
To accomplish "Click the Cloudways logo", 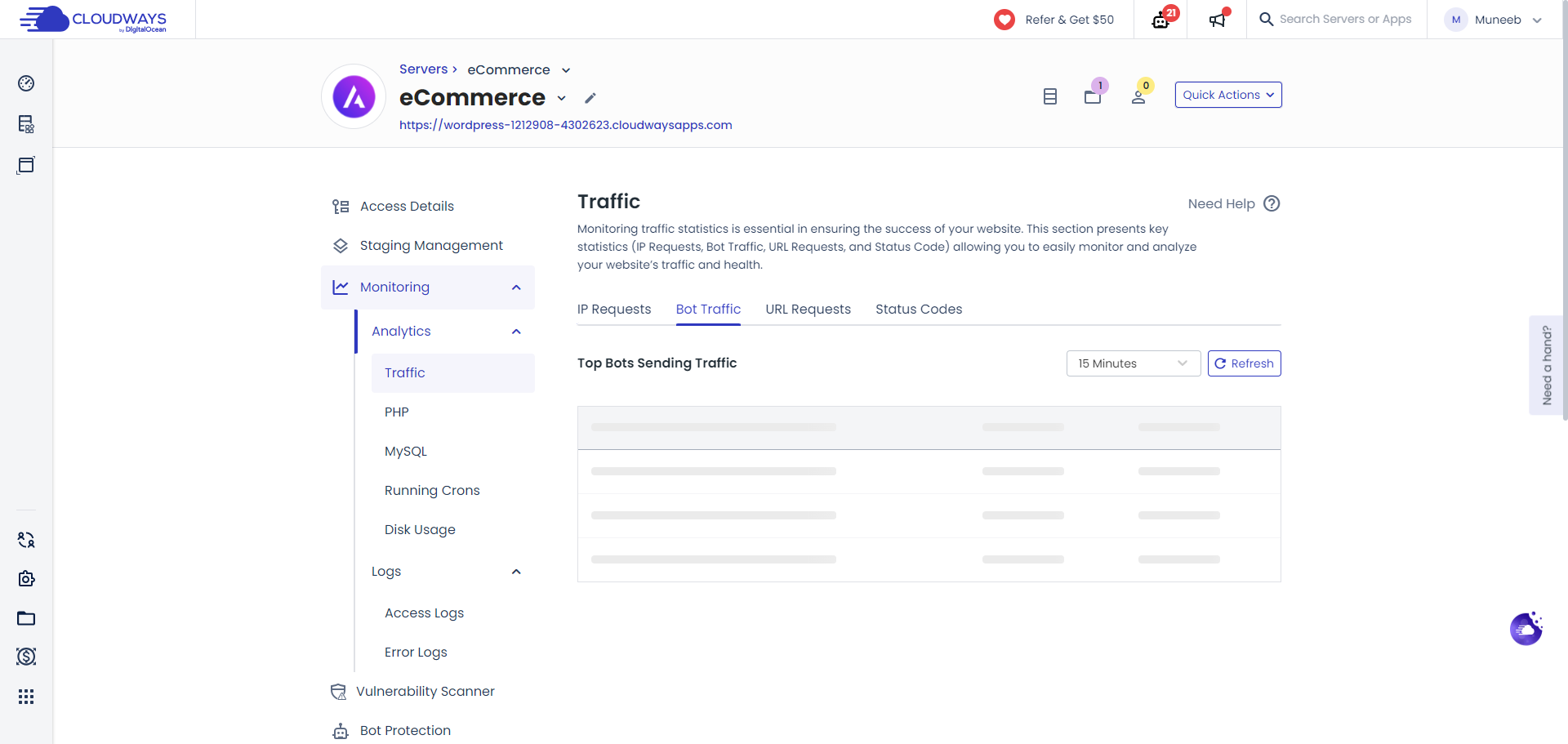I will pos(92,19).
